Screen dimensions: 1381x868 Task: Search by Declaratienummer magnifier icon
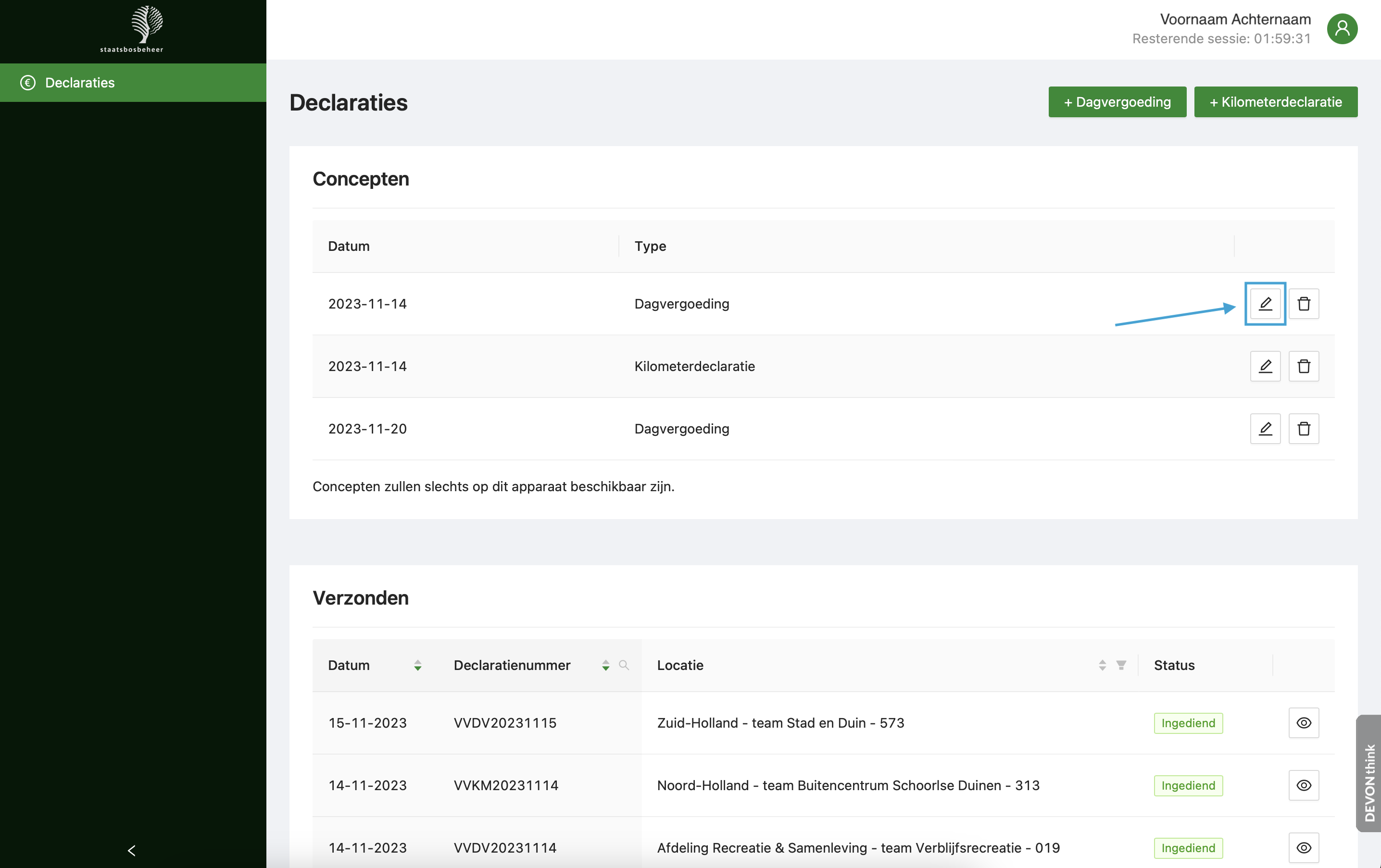point(624,665)
